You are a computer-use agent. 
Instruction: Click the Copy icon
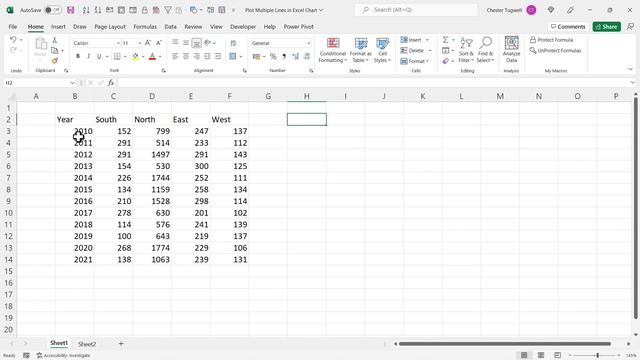(55, 51)
